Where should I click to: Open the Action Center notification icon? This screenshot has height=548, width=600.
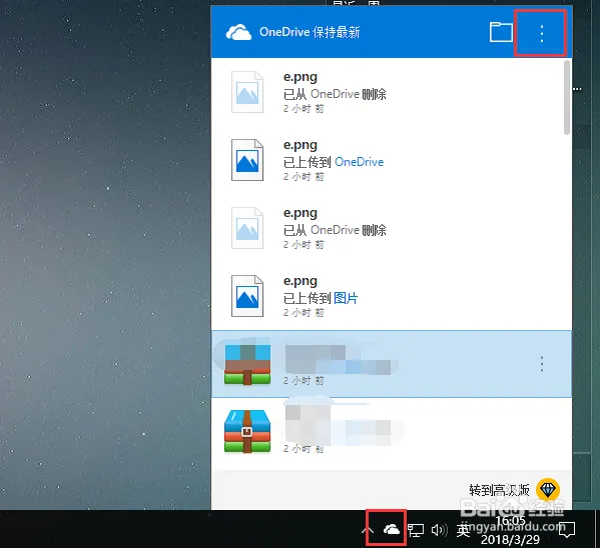point(567,530)
